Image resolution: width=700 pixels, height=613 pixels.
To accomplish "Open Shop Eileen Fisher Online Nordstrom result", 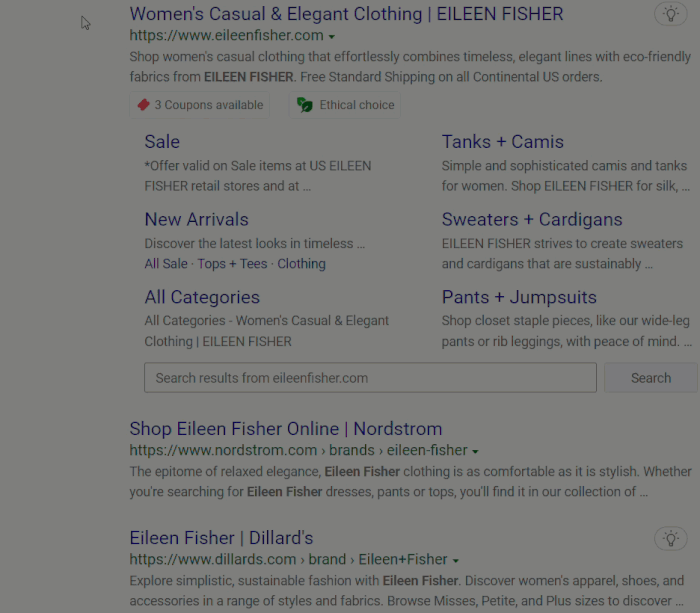I will [285, 429].
